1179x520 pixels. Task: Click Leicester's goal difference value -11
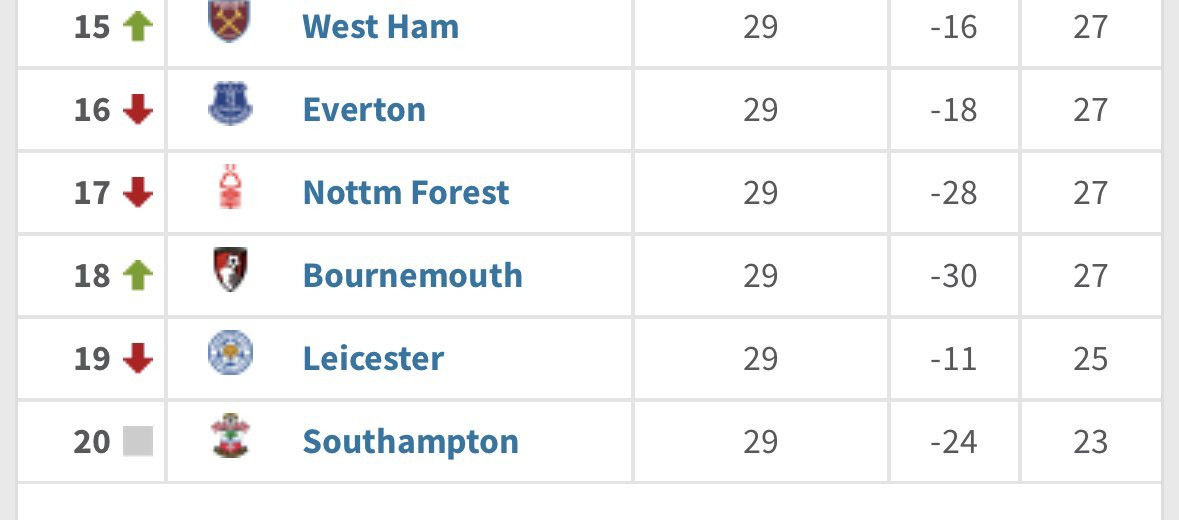(x=953, y=358)
